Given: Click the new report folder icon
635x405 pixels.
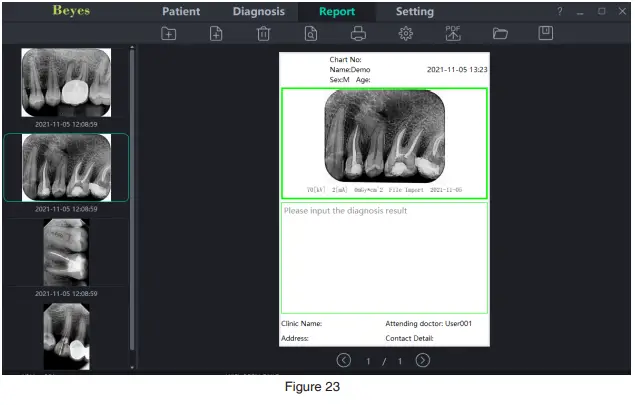Looking at the screenshot, I should (169, 34).
